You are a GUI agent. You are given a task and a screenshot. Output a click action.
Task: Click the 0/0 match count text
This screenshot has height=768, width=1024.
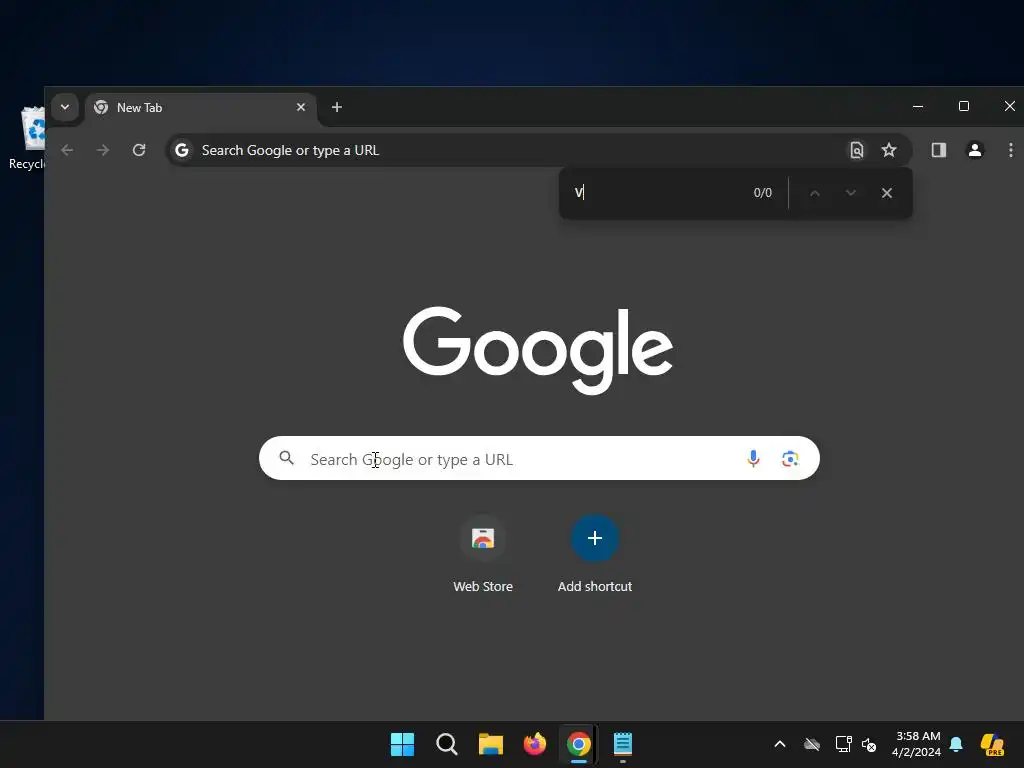(x=762, y=193)
